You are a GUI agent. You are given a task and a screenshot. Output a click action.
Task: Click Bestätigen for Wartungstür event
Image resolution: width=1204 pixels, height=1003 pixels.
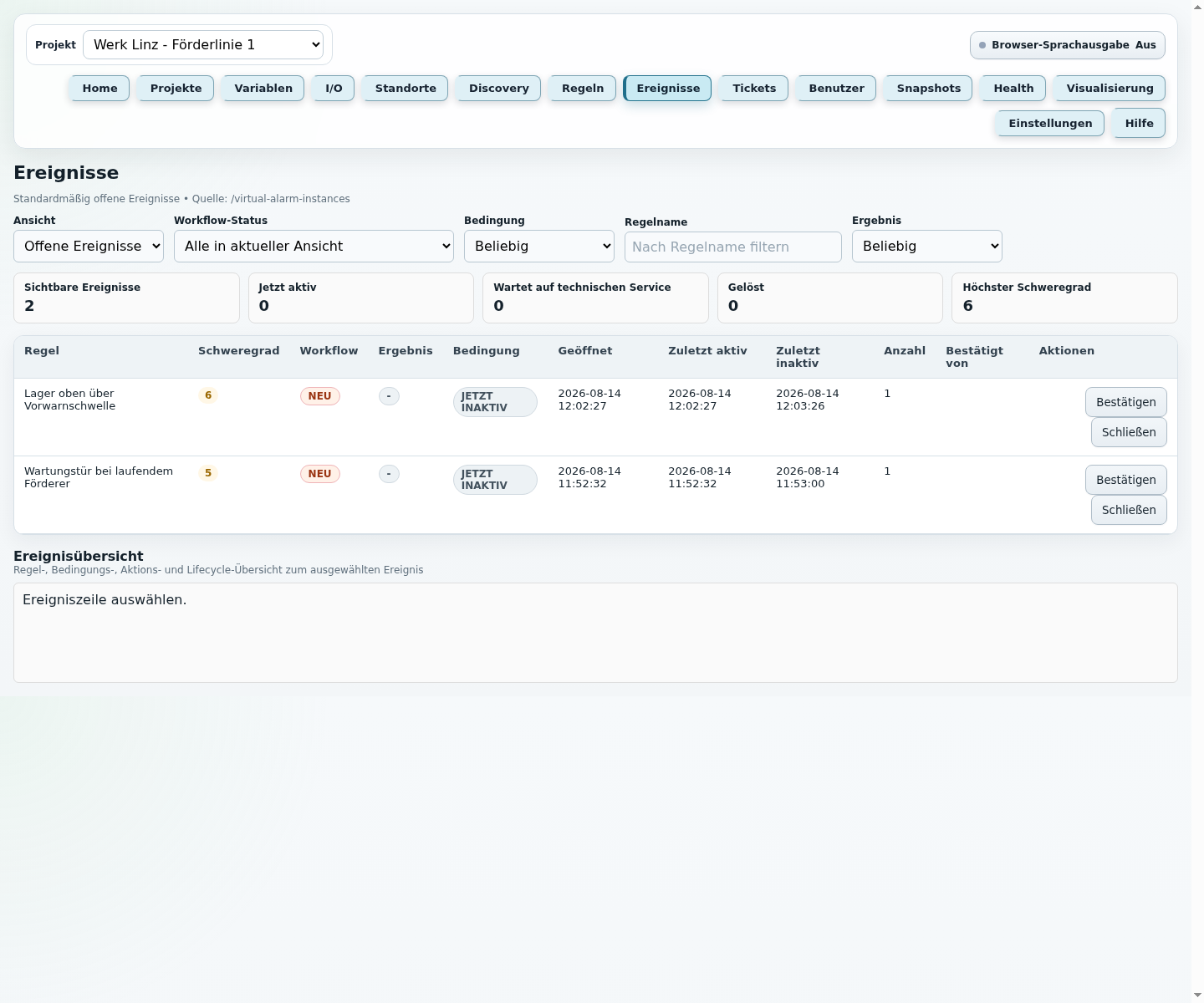[x=1125, y=480]
